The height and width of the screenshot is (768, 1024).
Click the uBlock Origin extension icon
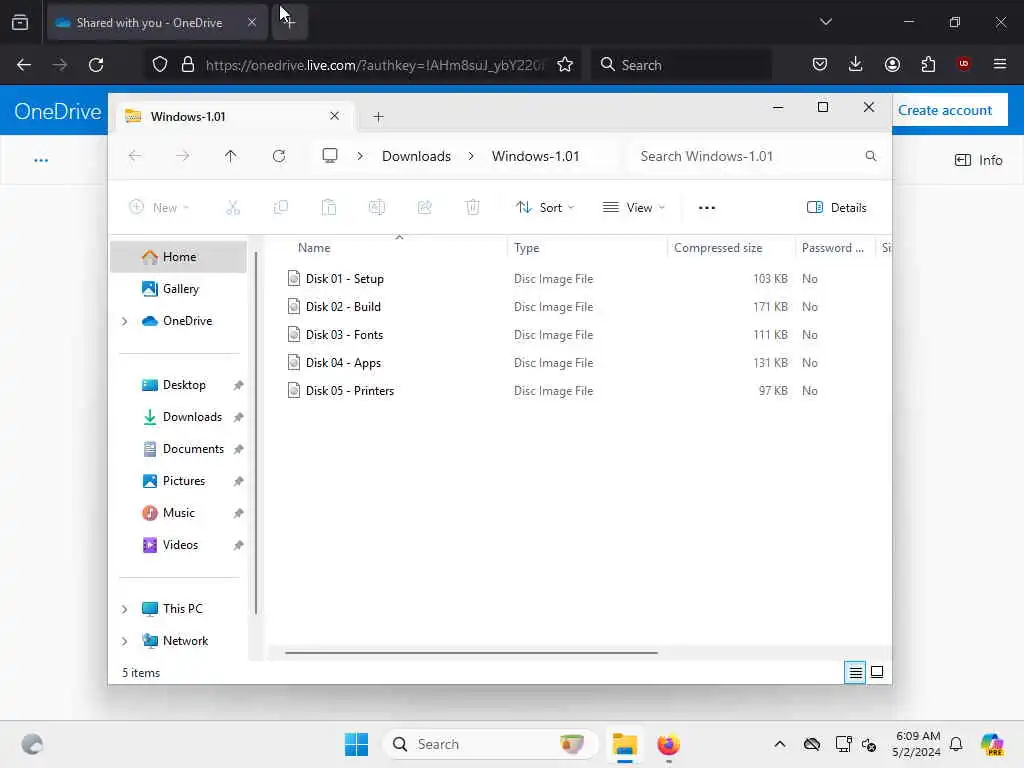pyautogui.click(x=963, y=64)
